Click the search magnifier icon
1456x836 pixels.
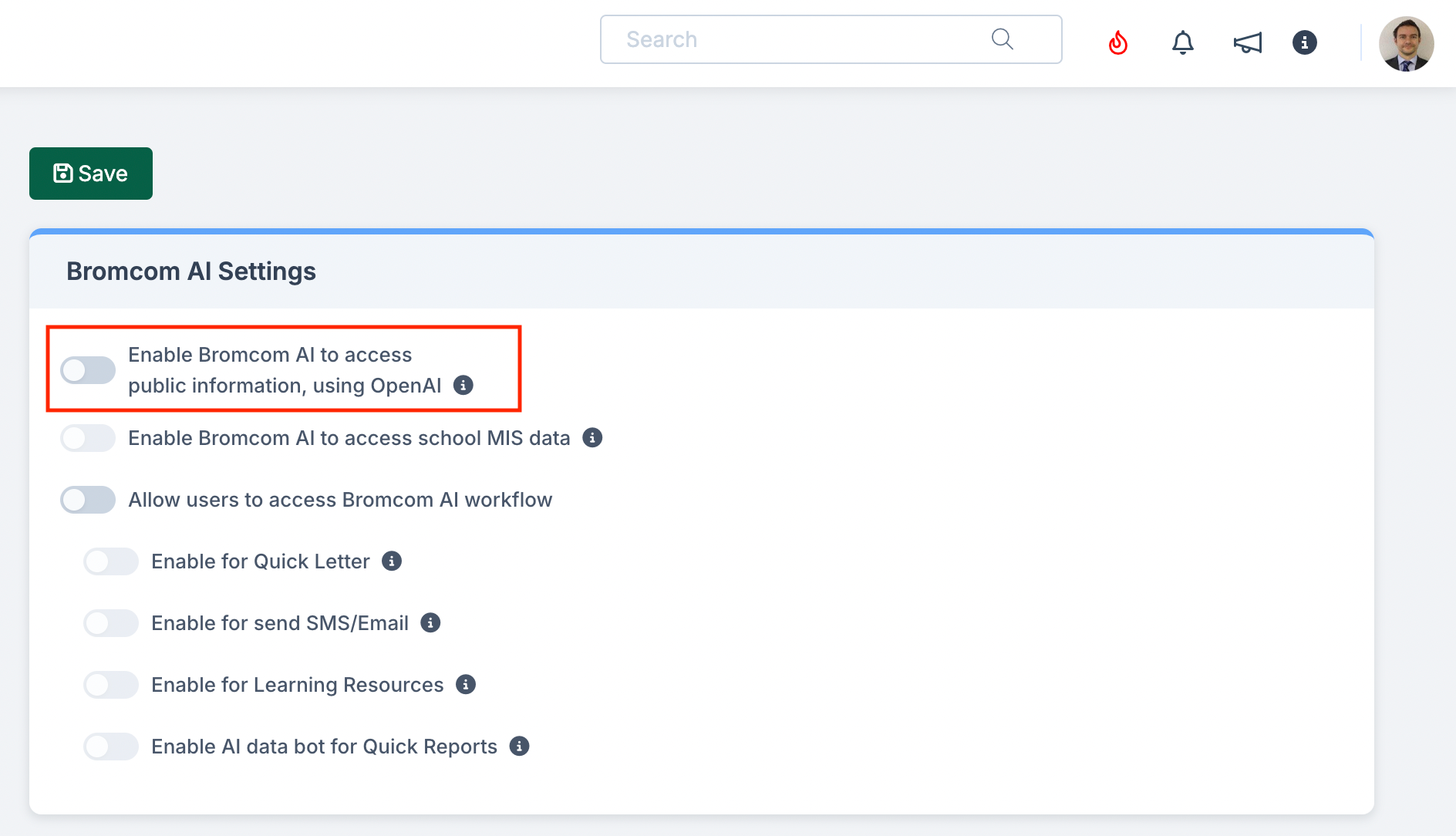pyautogui.click(x=1002, y=39)
